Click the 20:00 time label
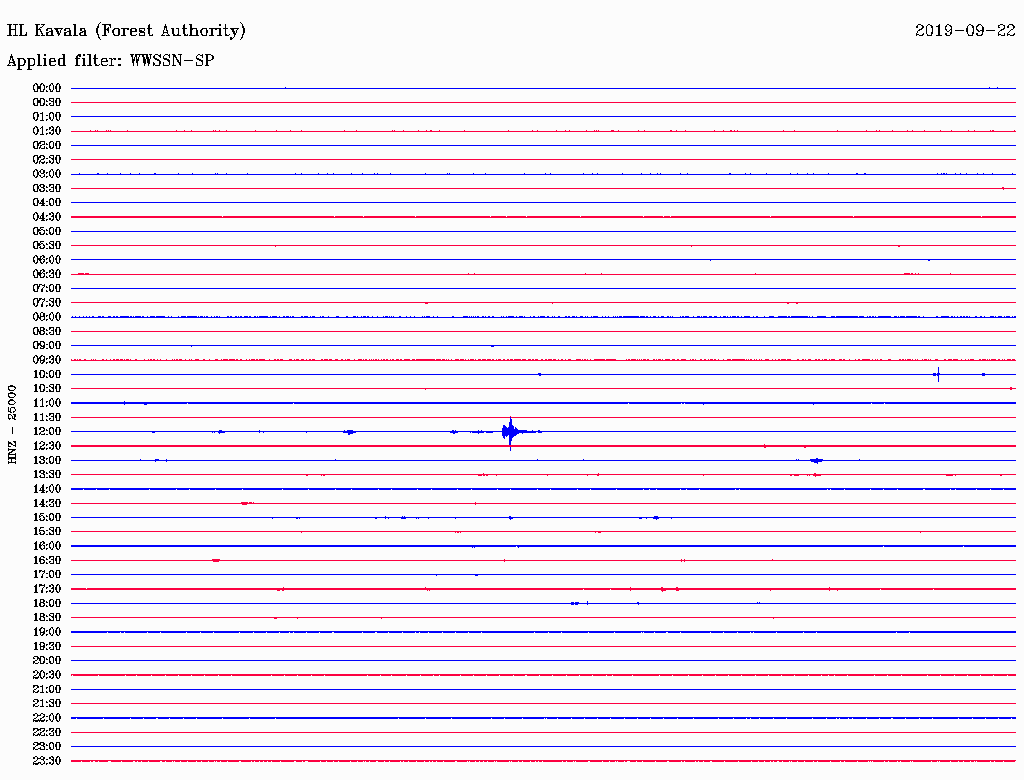 tap(47, 660)
